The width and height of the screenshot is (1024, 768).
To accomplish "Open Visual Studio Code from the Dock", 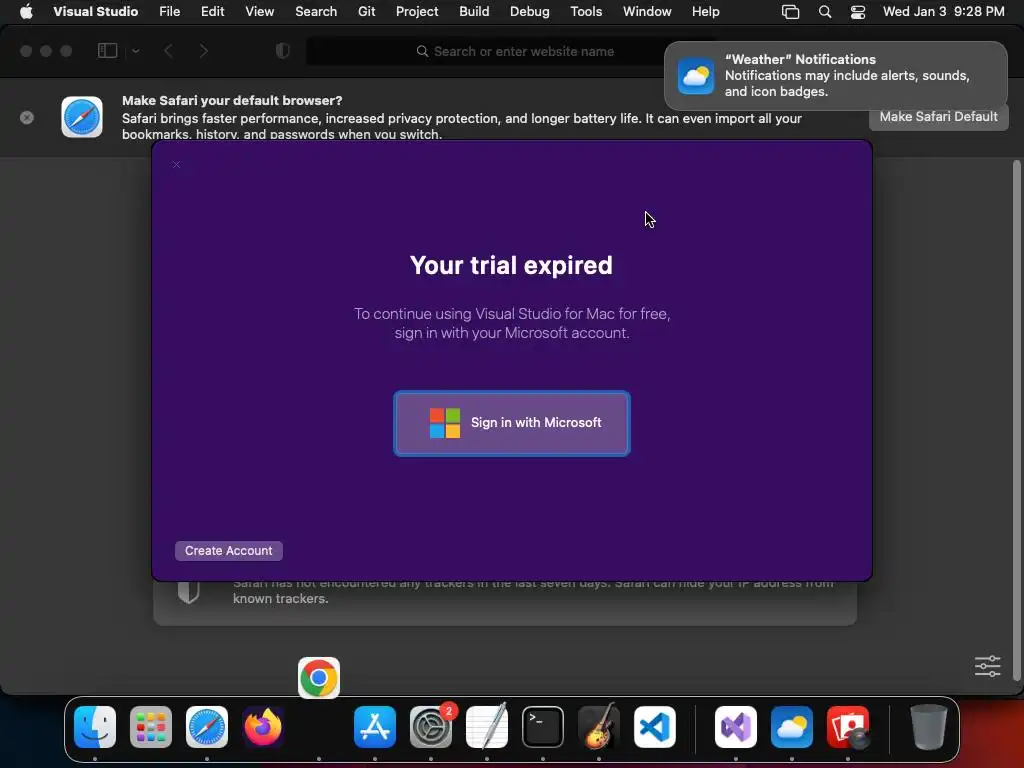I will click(x=655, y=727).
